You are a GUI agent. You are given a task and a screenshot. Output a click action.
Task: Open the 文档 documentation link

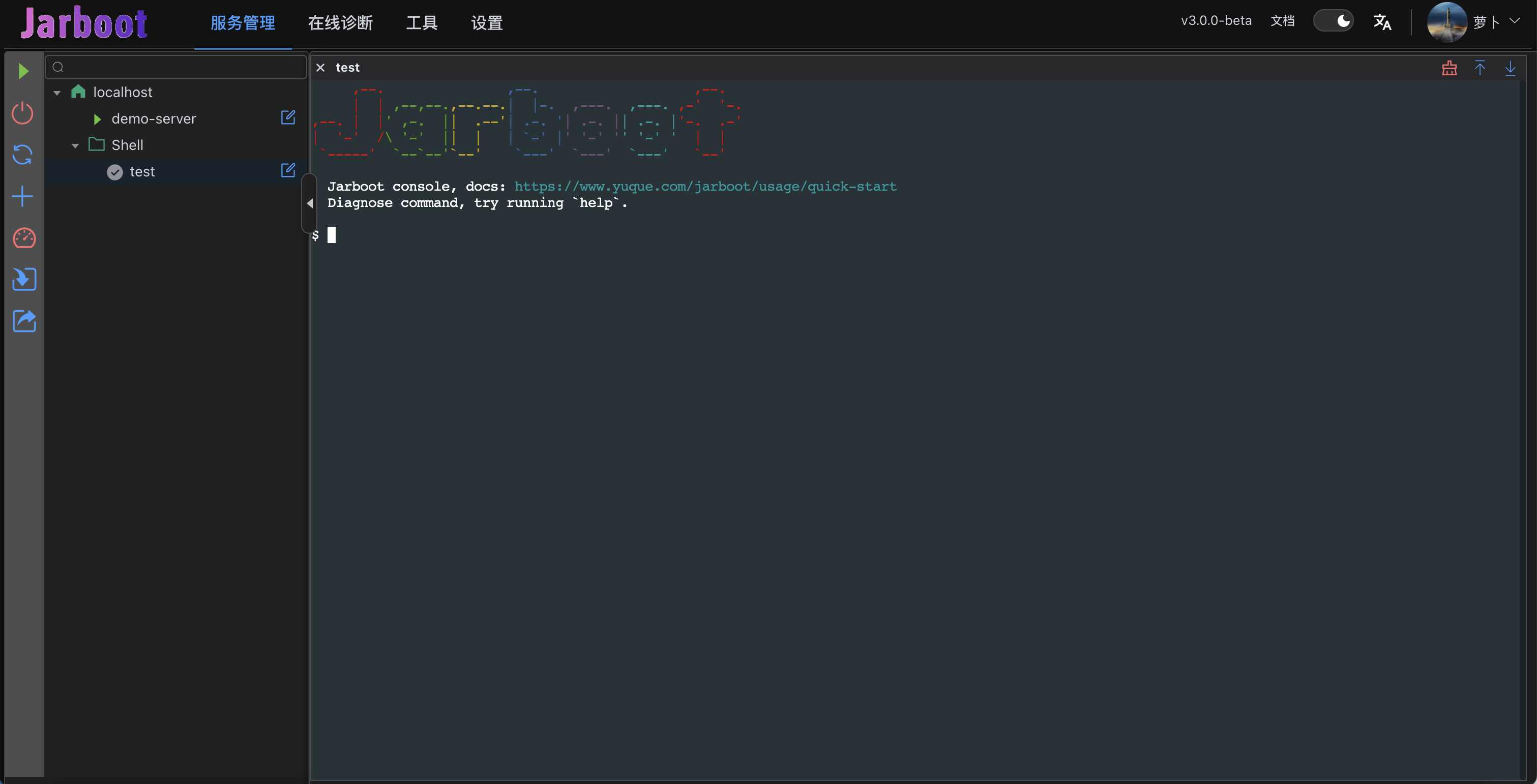pyautogui.click(x=1282, y=21)
